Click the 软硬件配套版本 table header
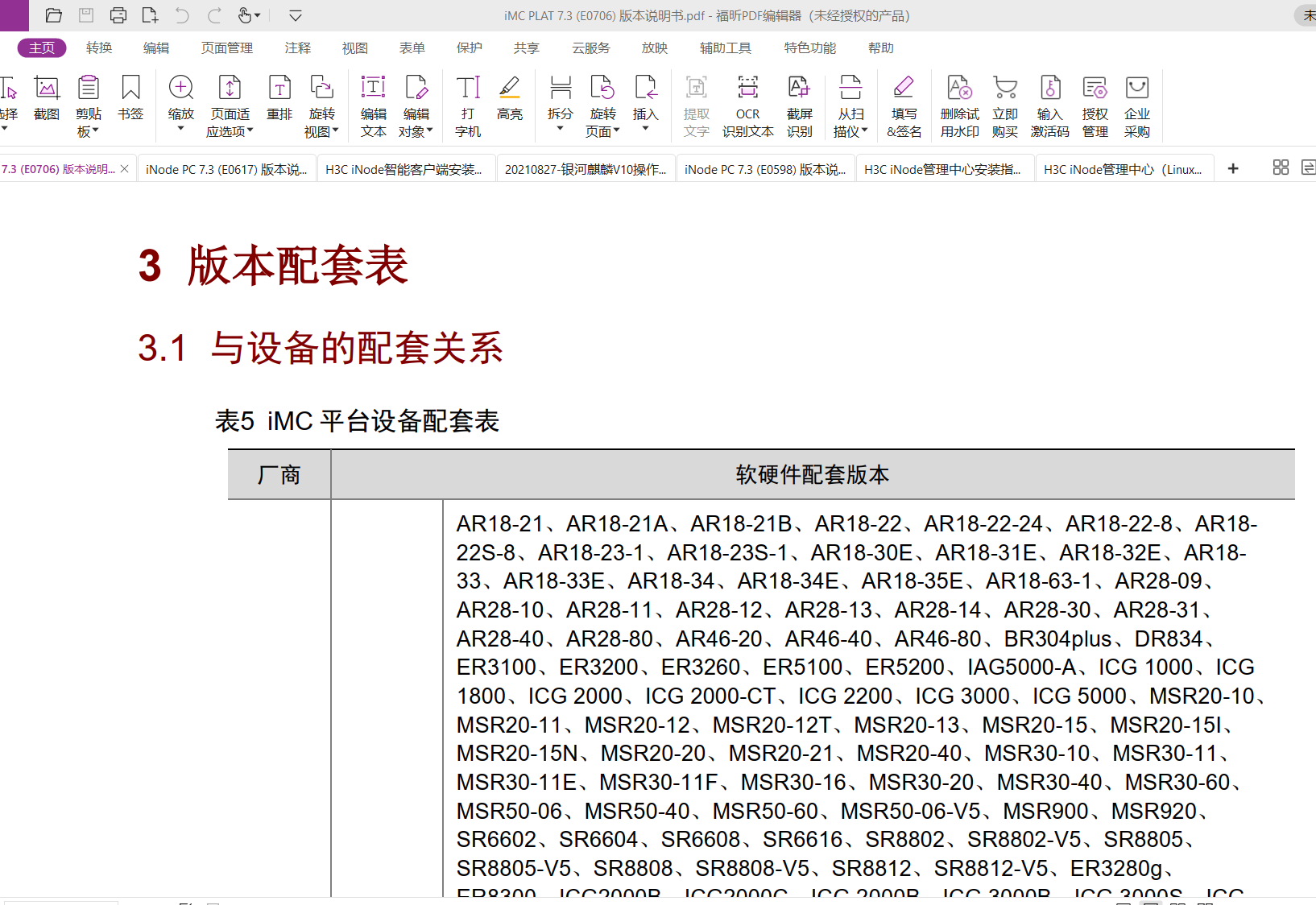Screen dimensions: 1316x905 click(x=813, y=475)
